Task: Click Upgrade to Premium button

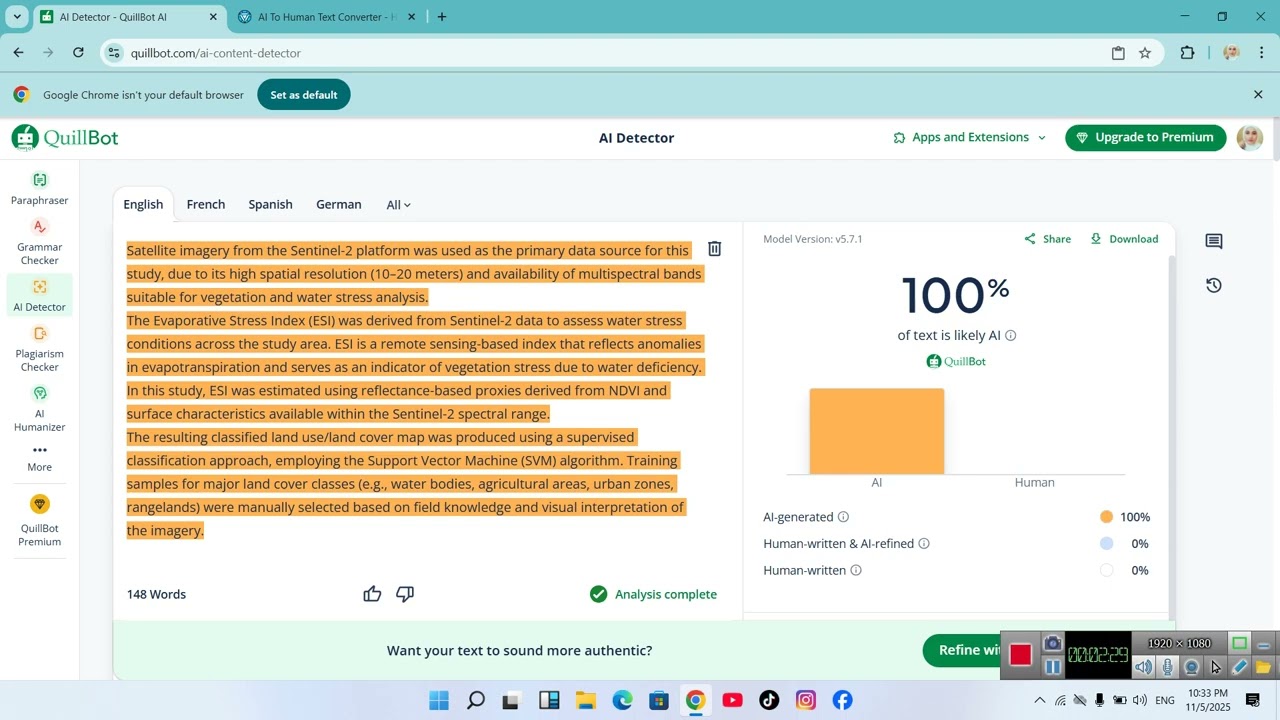Action: click(x=1145, y=138)
